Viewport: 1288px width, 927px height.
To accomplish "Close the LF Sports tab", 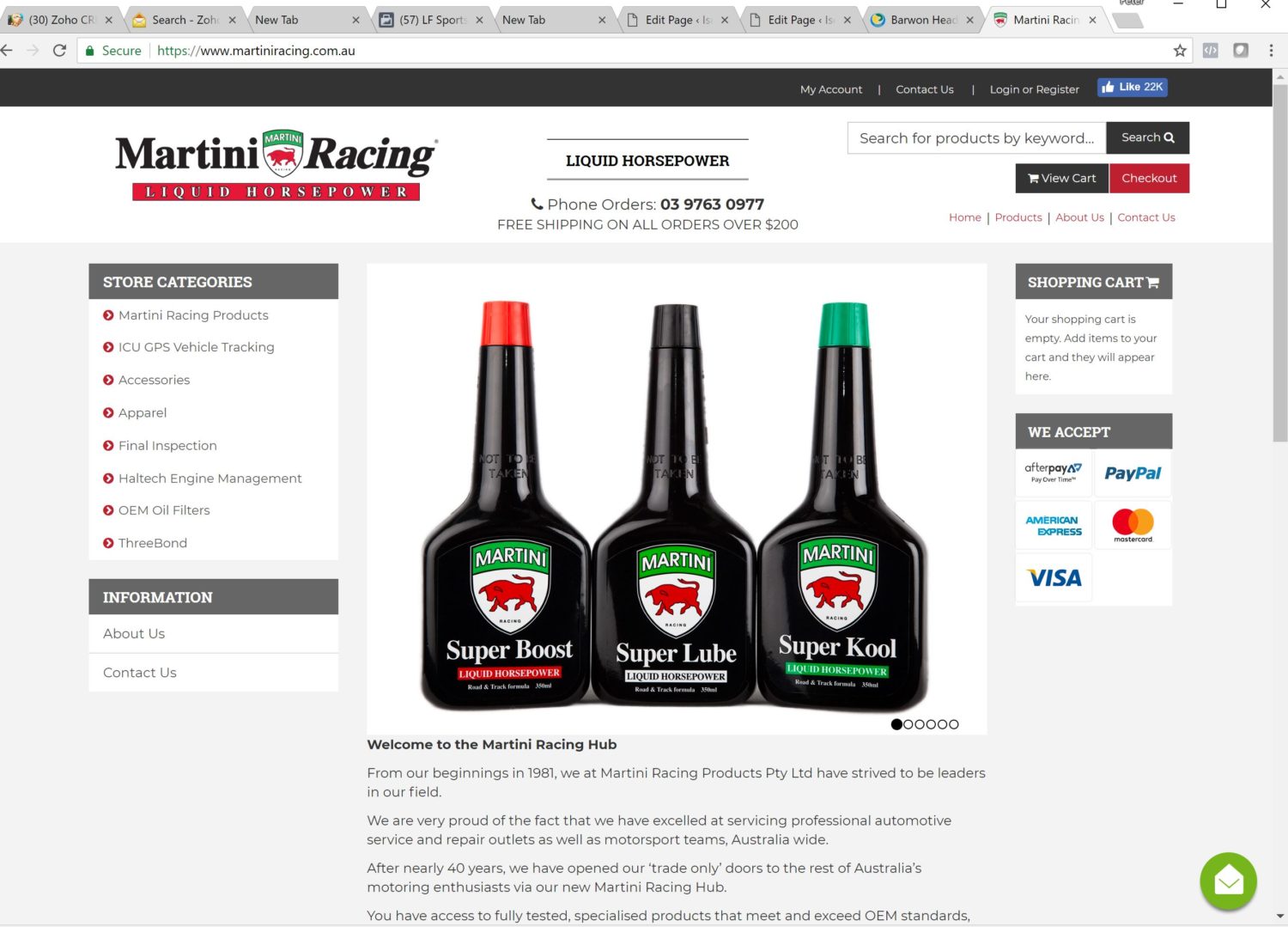I will tap(479, 20).
